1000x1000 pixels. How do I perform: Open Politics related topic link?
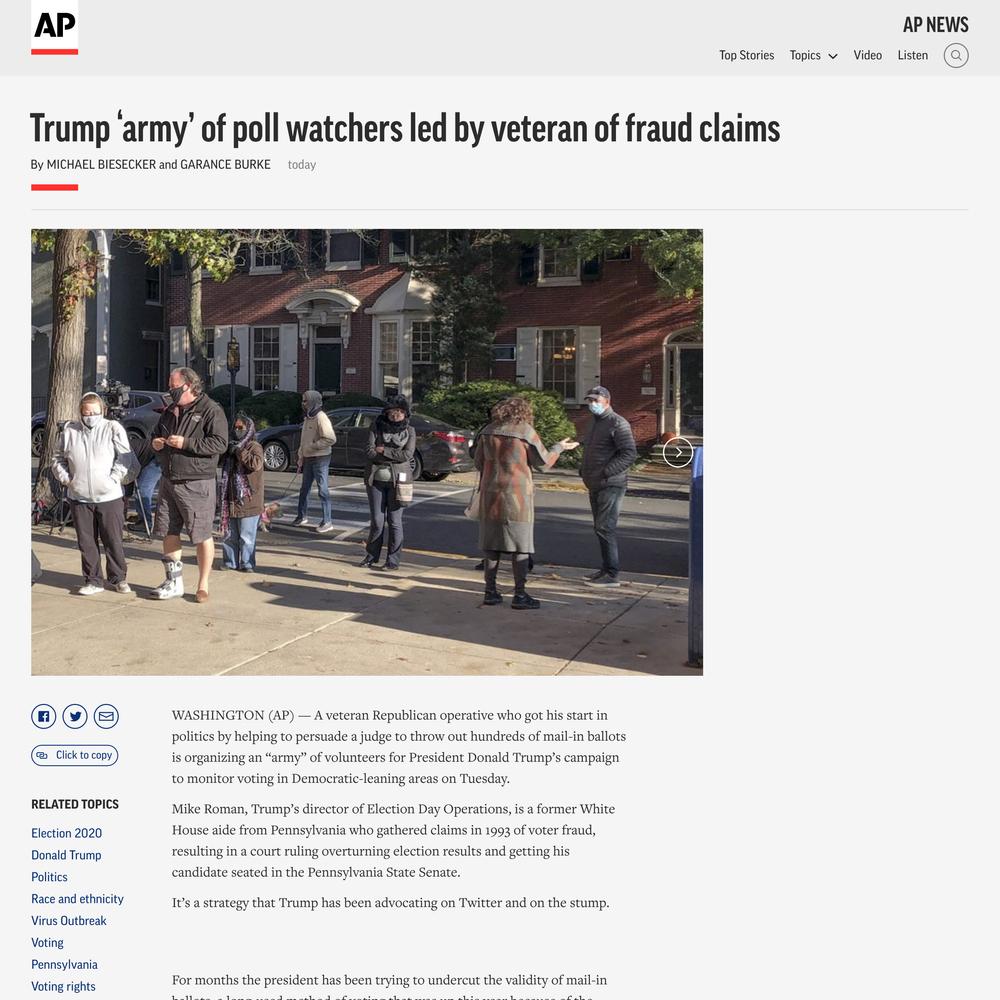pyautogui.click(x=49, y=877)
